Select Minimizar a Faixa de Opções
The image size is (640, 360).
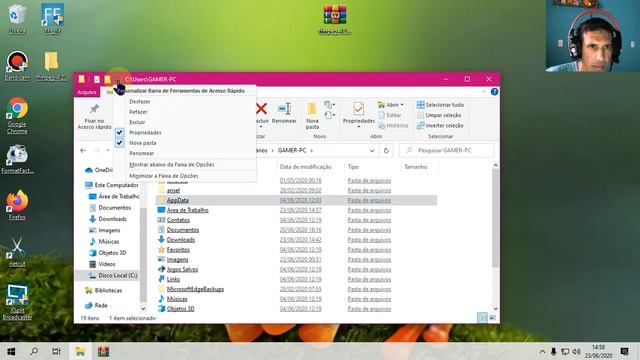(x=163, y=176)
